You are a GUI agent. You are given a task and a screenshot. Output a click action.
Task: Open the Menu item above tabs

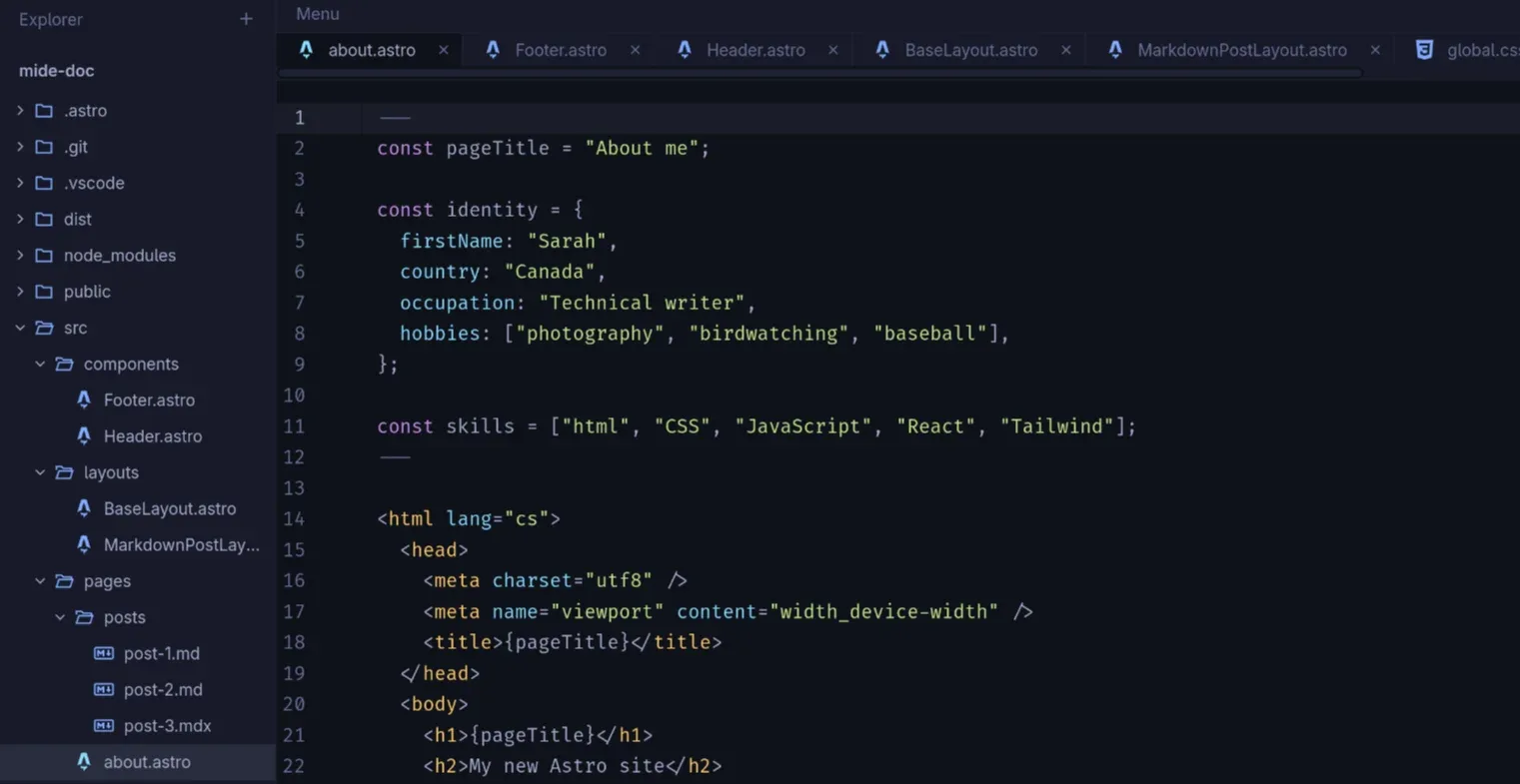click(x=318, y=14)
